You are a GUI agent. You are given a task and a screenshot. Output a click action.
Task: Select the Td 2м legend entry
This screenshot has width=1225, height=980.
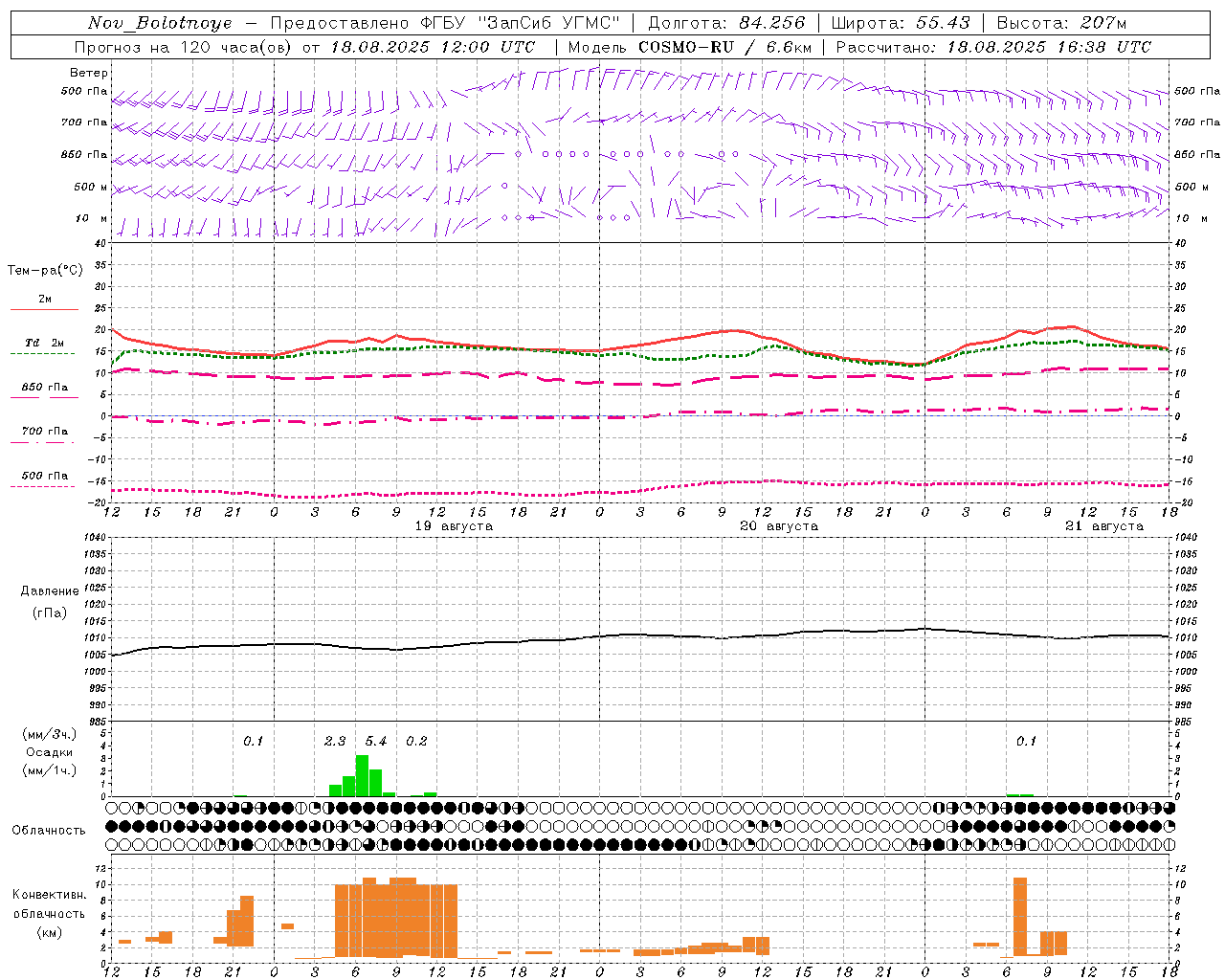(44, 343)
